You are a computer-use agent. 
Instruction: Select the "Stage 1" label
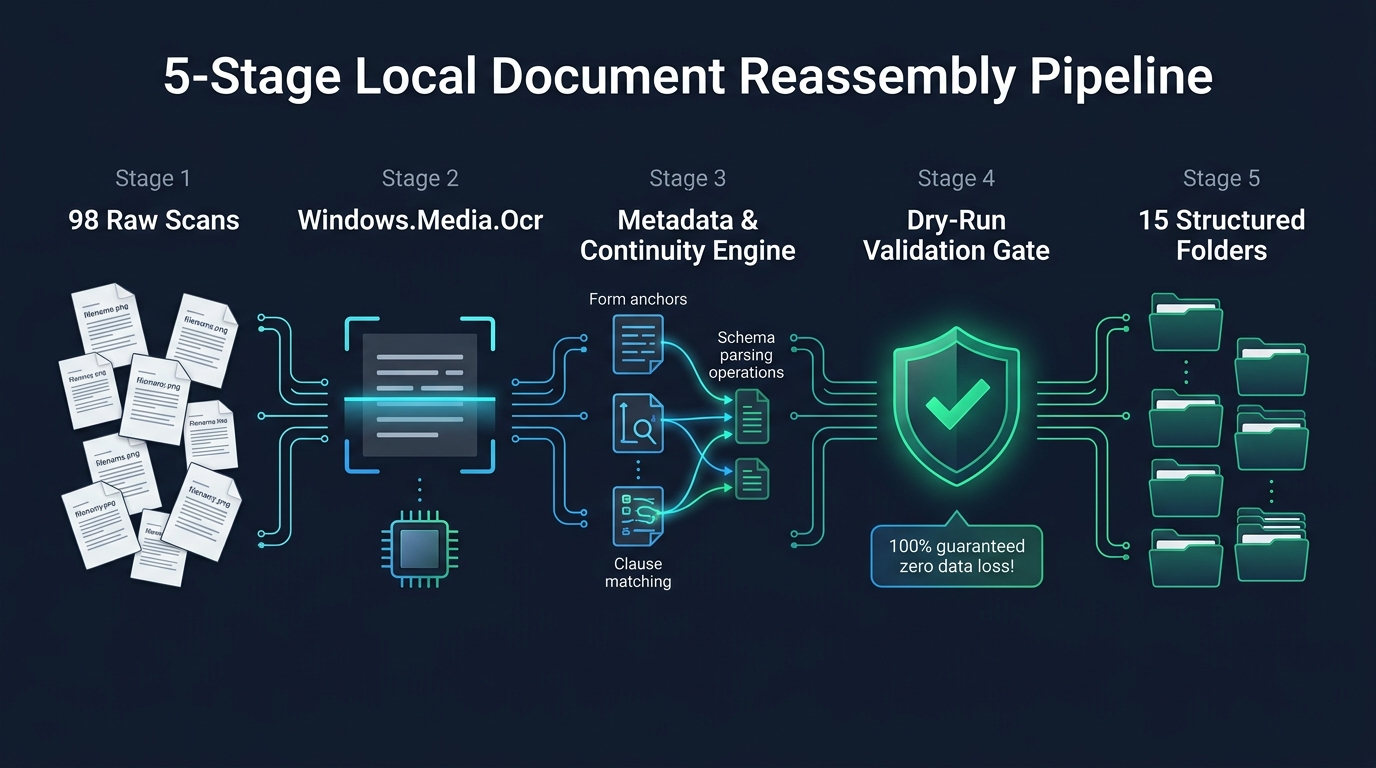coord(153,179)
